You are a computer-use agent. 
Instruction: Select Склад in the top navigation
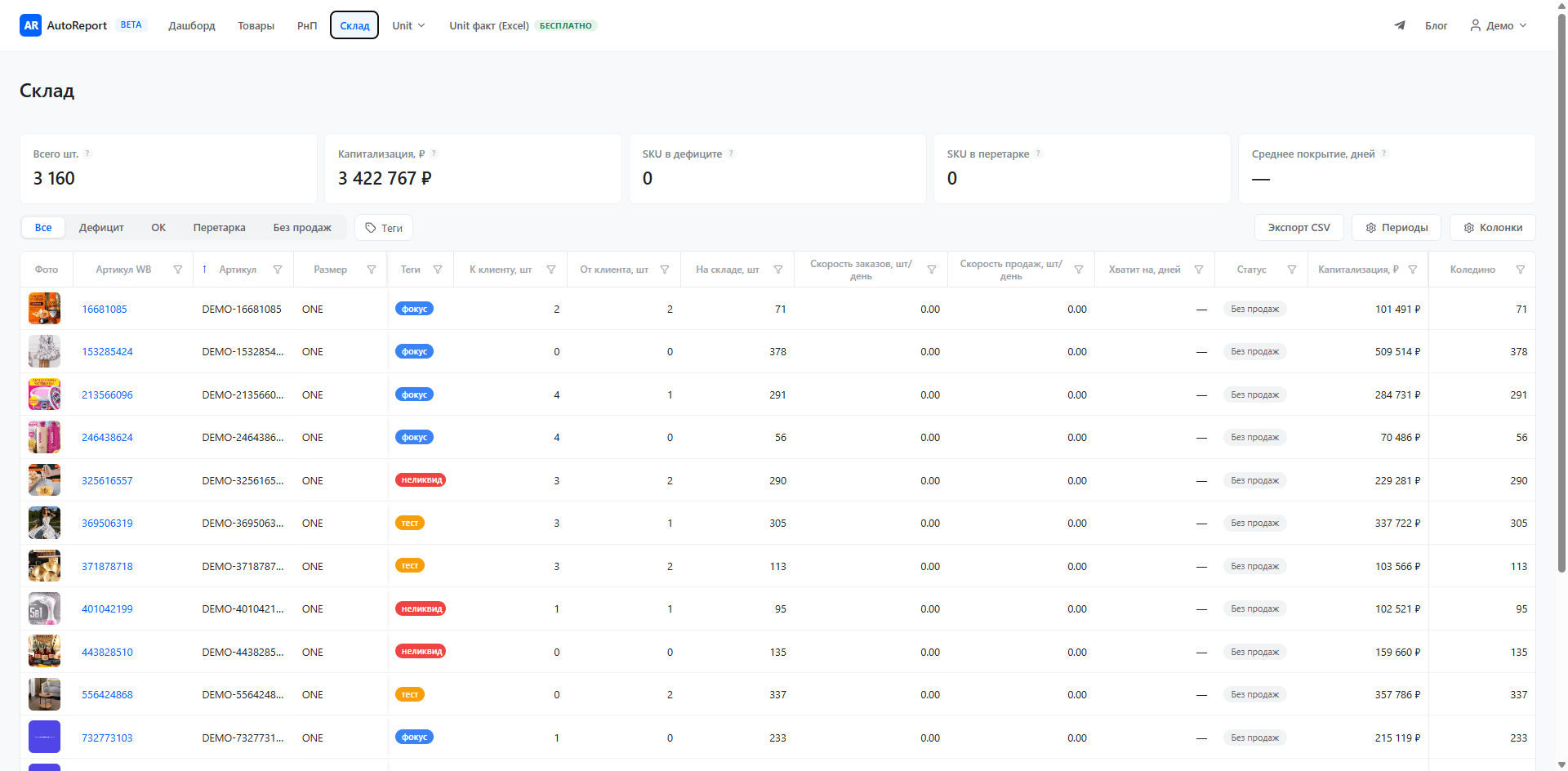pyautogui.click(x=354, y=25)
